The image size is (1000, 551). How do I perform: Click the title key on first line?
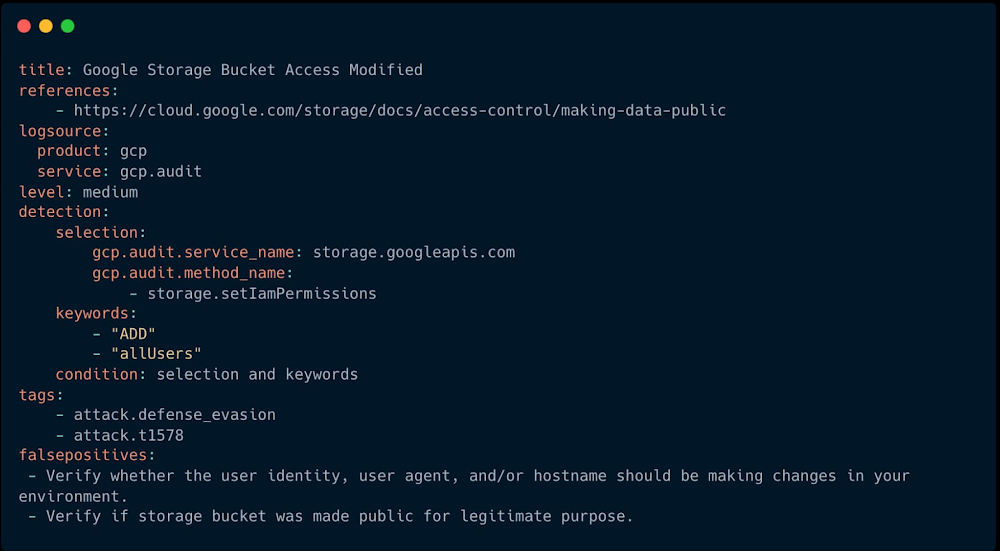pos(41,70)
